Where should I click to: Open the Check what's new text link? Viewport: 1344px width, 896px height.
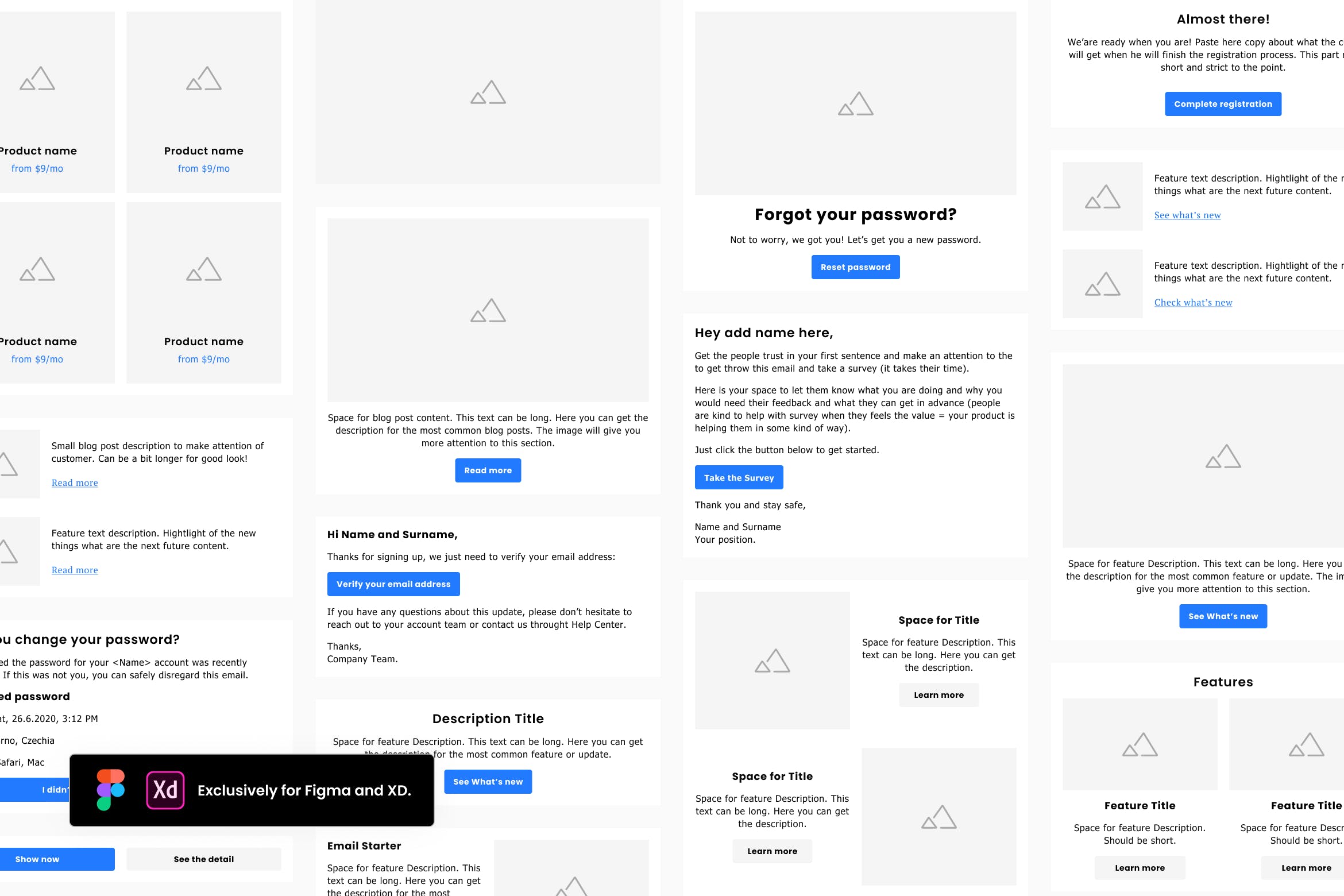[x=1193, y=303]
